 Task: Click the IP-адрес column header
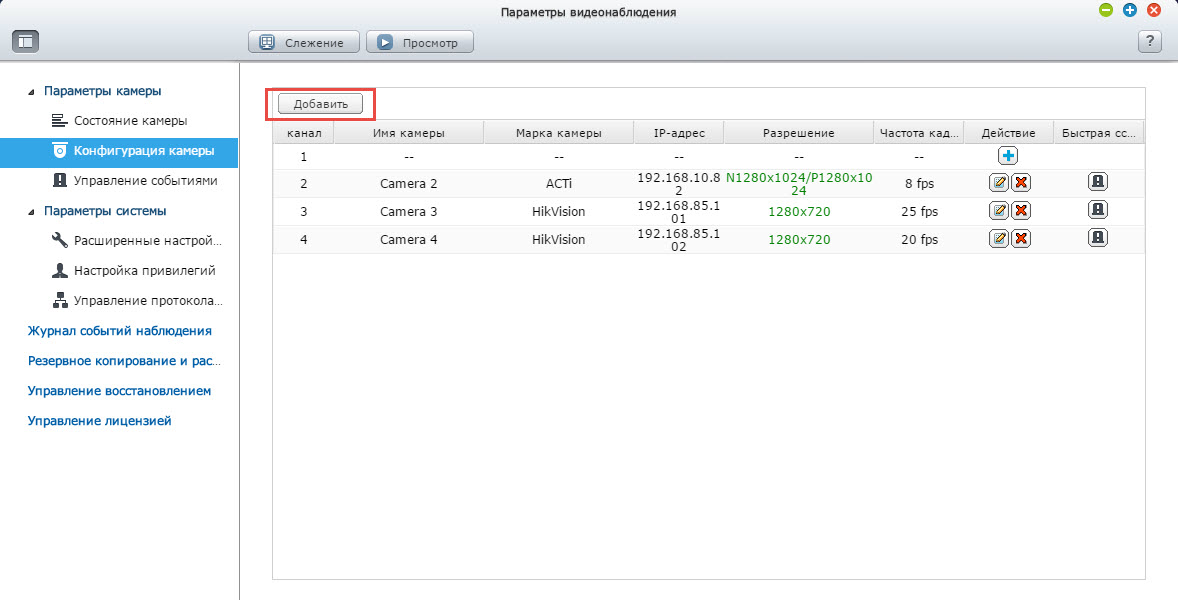679,133
